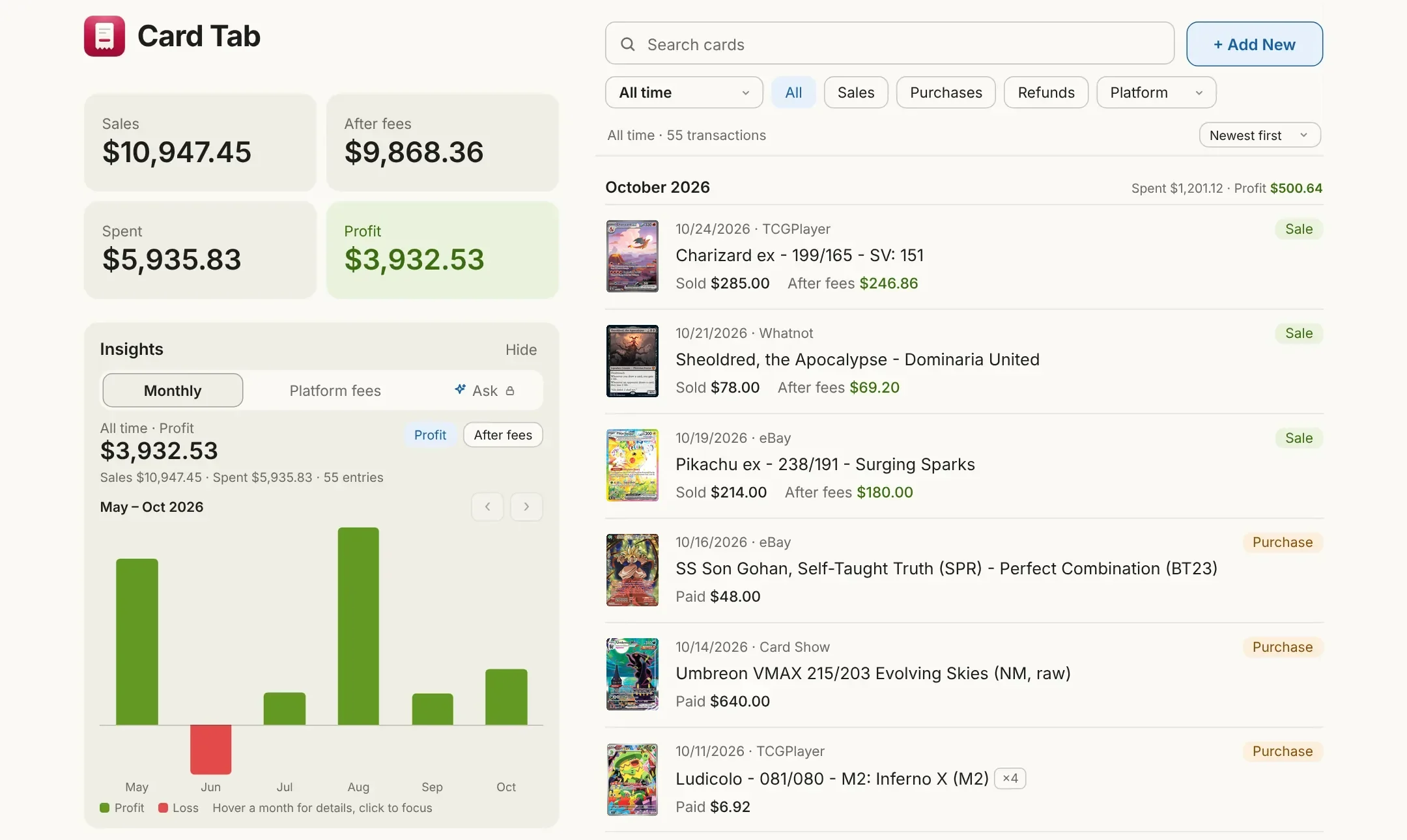Open the Platform filter dropdown
The height and width of the screenshot is (840, 1407).
[x=1156, y=92]
